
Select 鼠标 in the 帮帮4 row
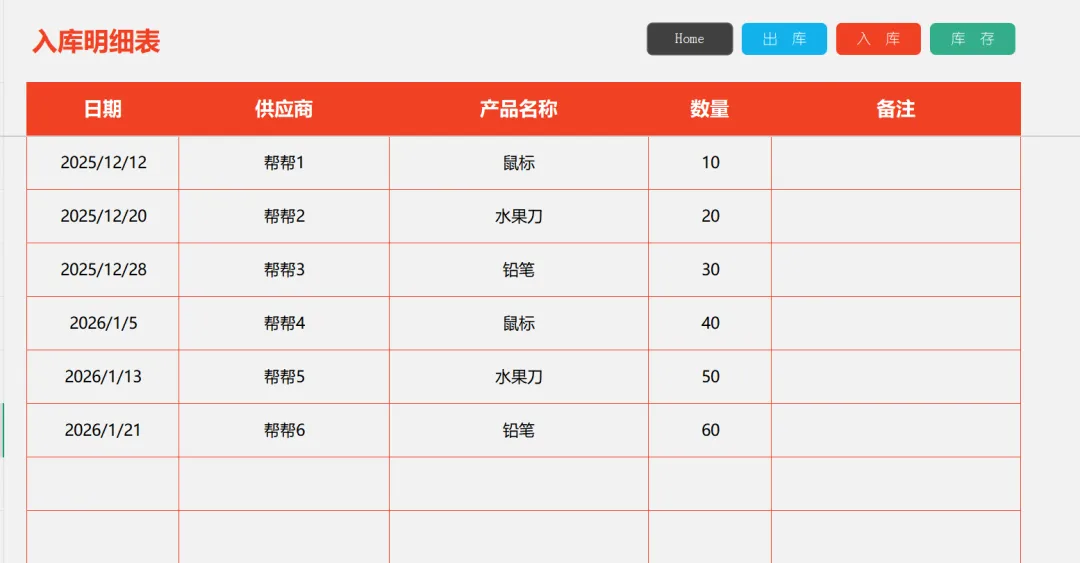[x=519, y=323]
